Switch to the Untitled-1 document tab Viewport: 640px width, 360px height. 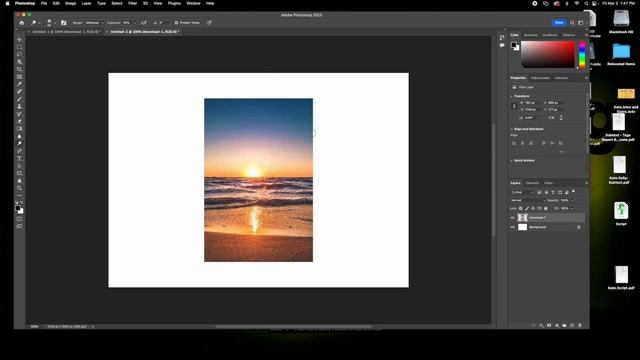coord(66,31)
